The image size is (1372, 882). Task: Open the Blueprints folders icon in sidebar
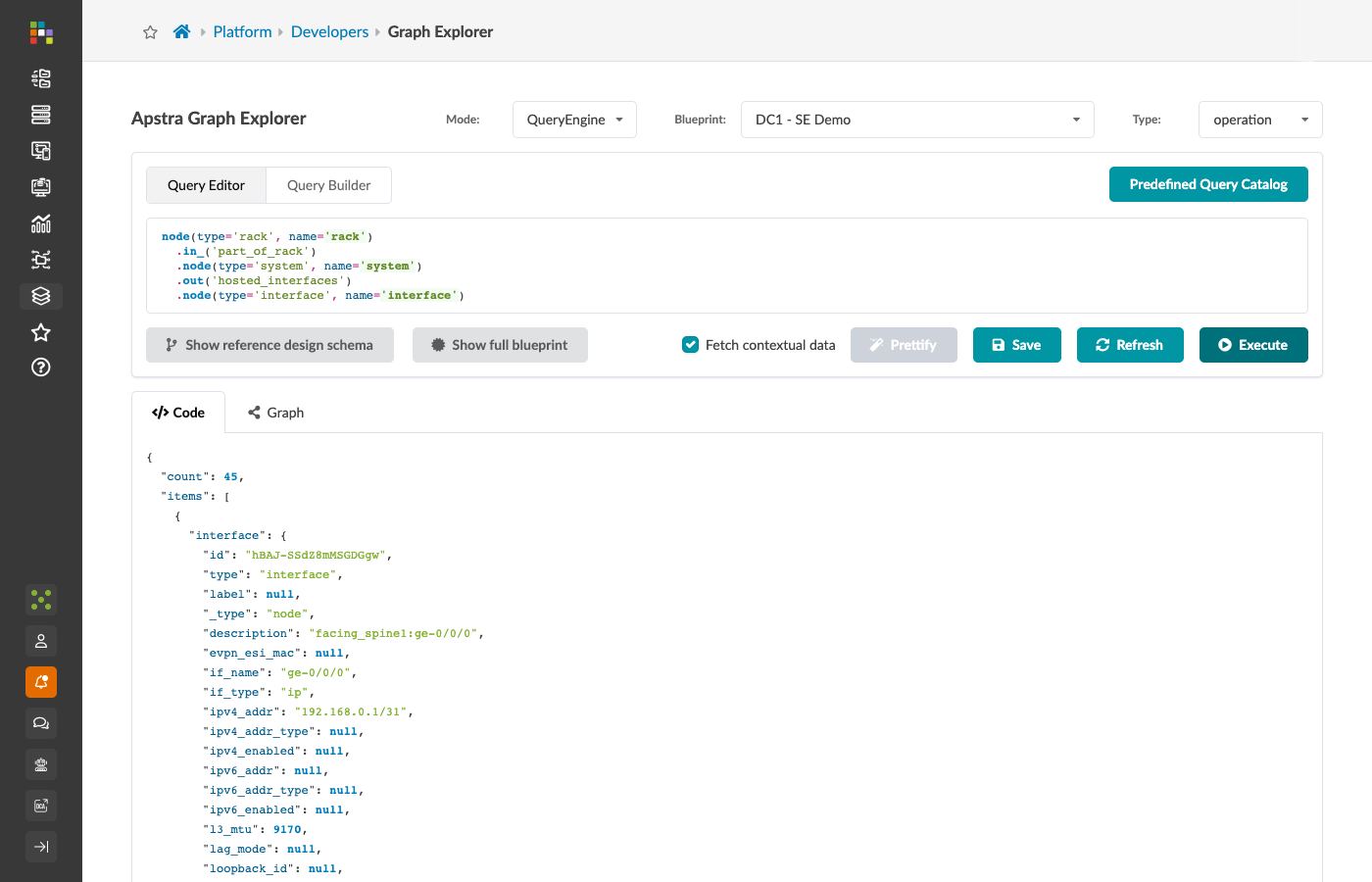tap(41, 78)
